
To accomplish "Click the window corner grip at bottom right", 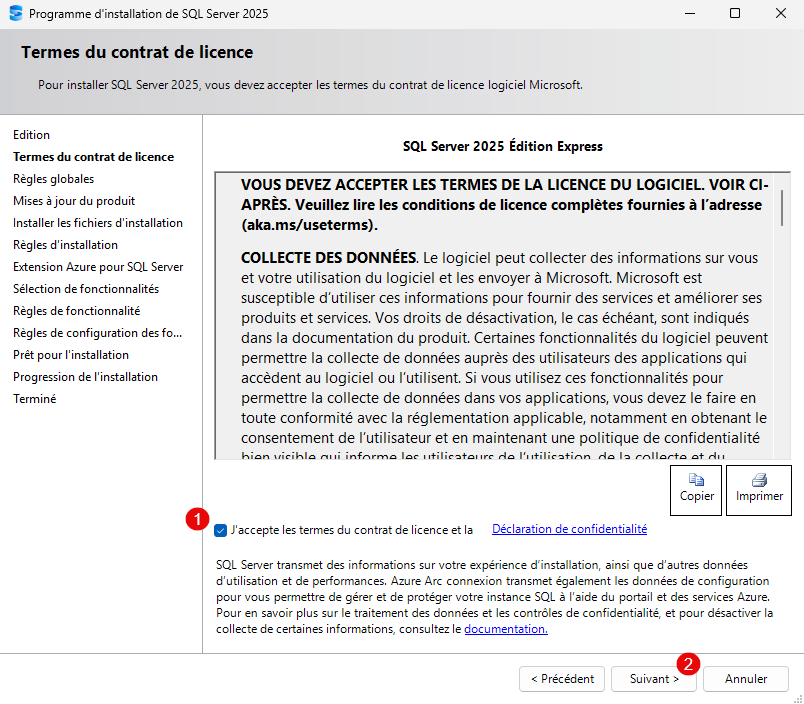I will [798, 698].
